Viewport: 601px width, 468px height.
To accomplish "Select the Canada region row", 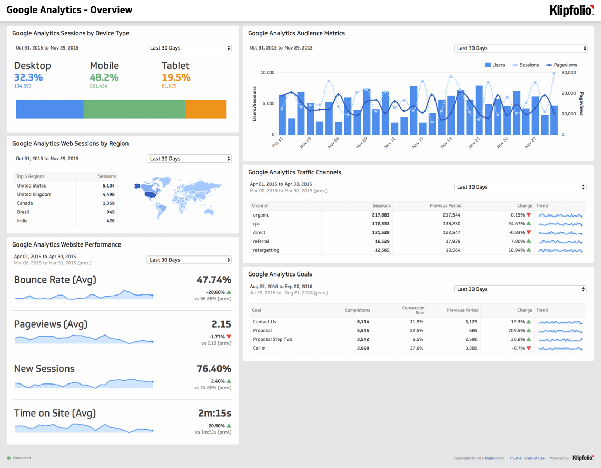I will (x=66, y=203).
